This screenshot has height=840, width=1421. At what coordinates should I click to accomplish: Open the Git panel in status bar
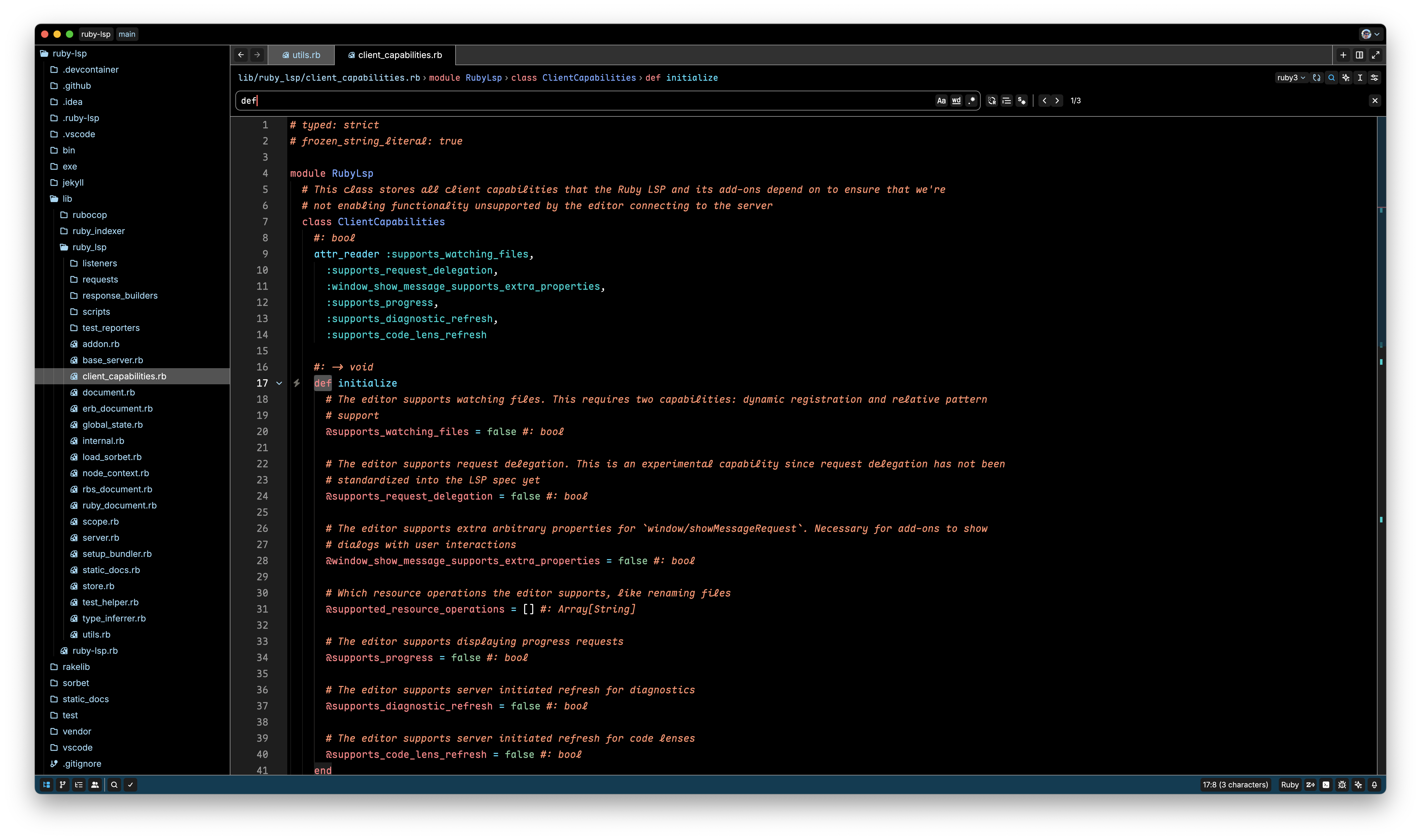pos(63,784)
